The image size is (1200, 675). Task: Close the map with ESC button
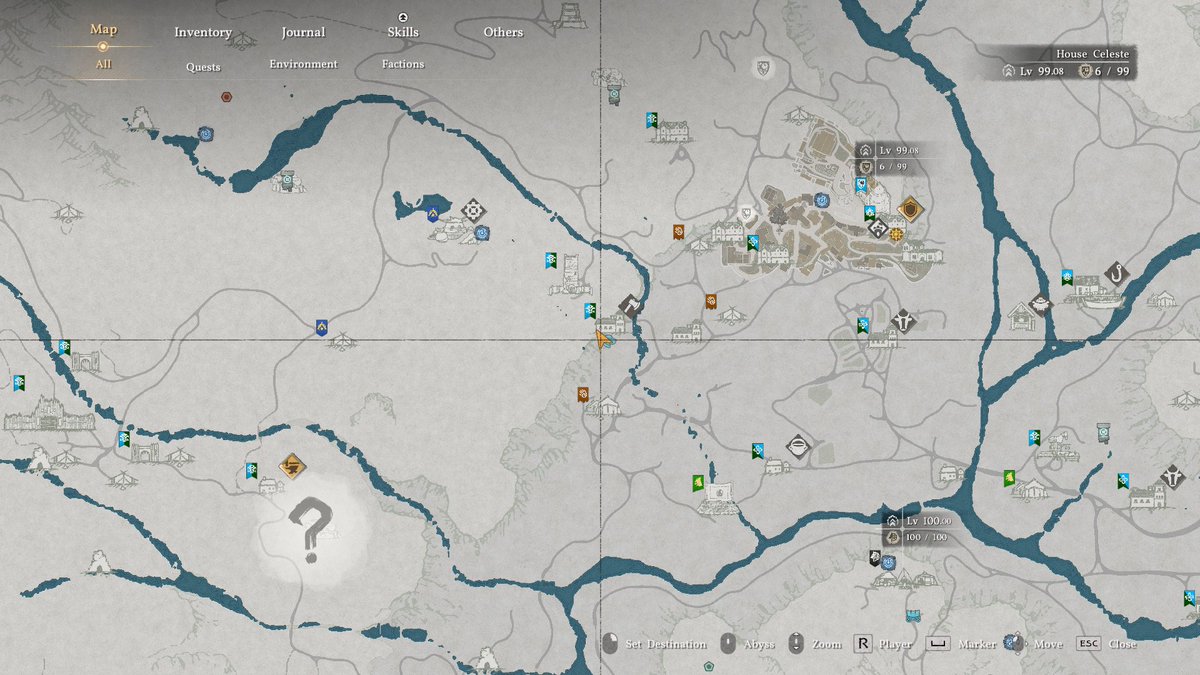point(1106,644)
